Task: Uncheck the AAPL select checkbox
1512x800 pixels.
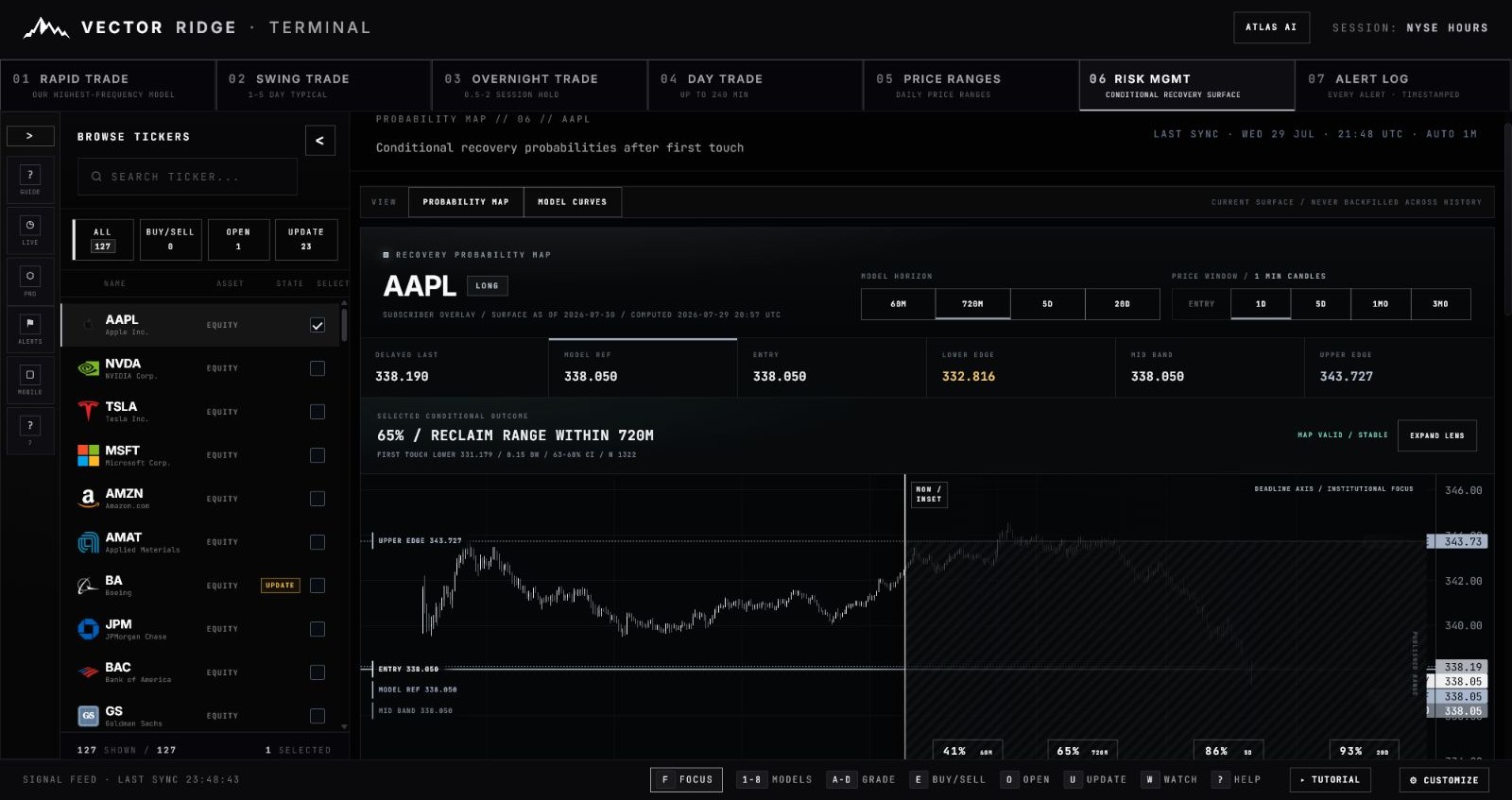Action: tap(318, 325)
